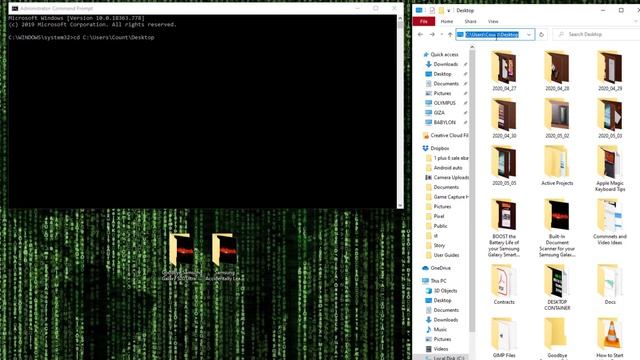
Task: Open Videos under This PC
Action: click(440, 349)
